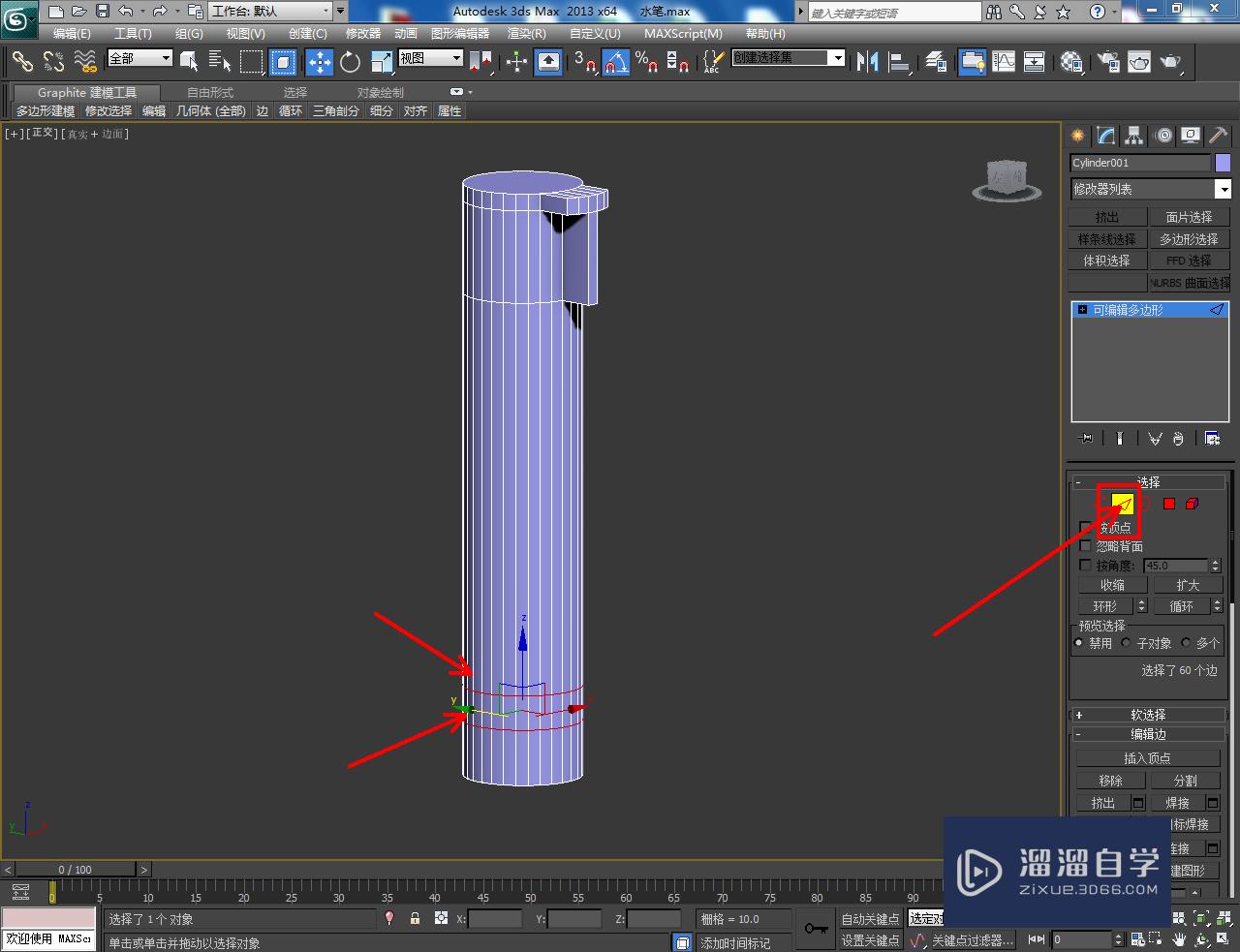The height and width of the screenshot is (952, 1240).
Task: Click the Mirror tool icon
Action: (x=868, y=62)
